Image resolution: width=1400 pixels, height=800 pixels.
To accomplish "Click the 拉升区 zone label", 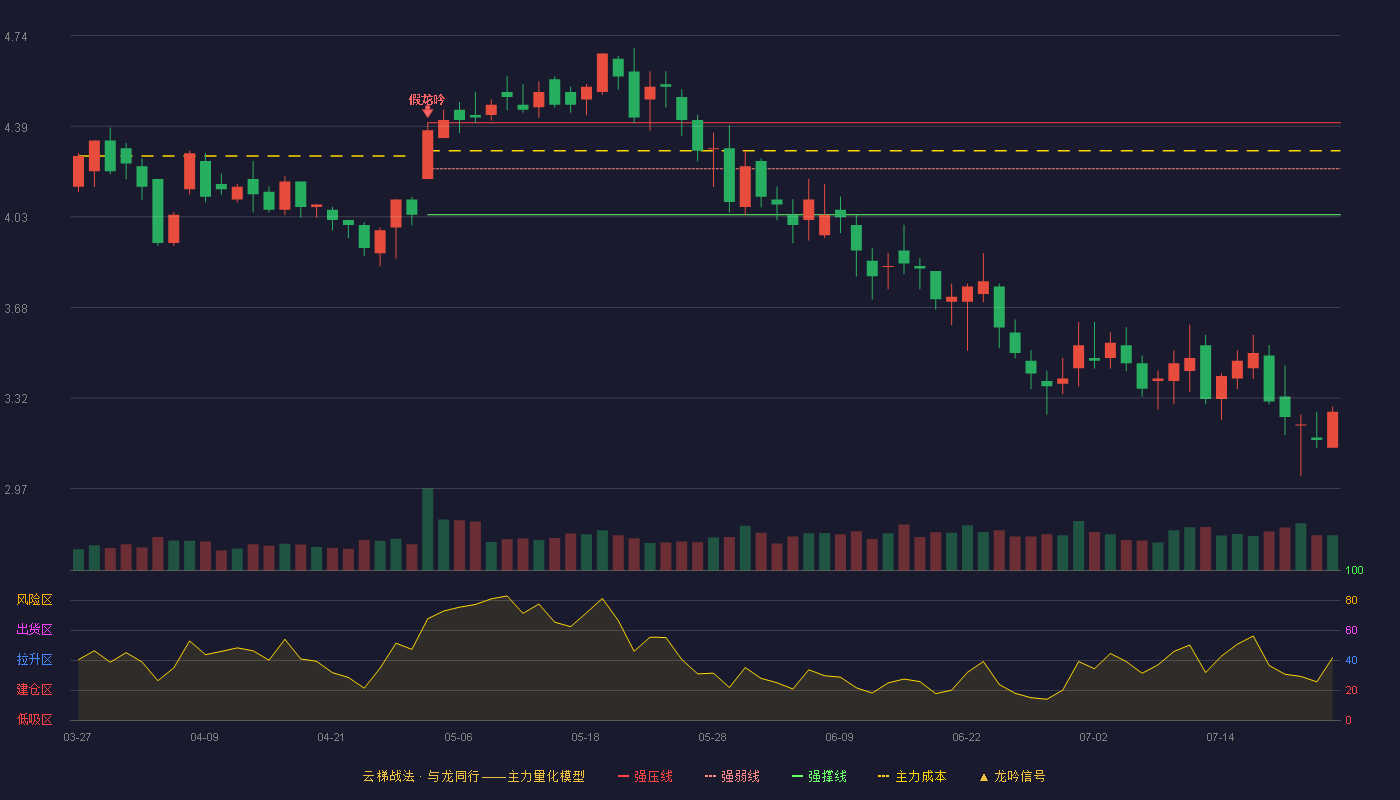I will [x=34, y=660].
